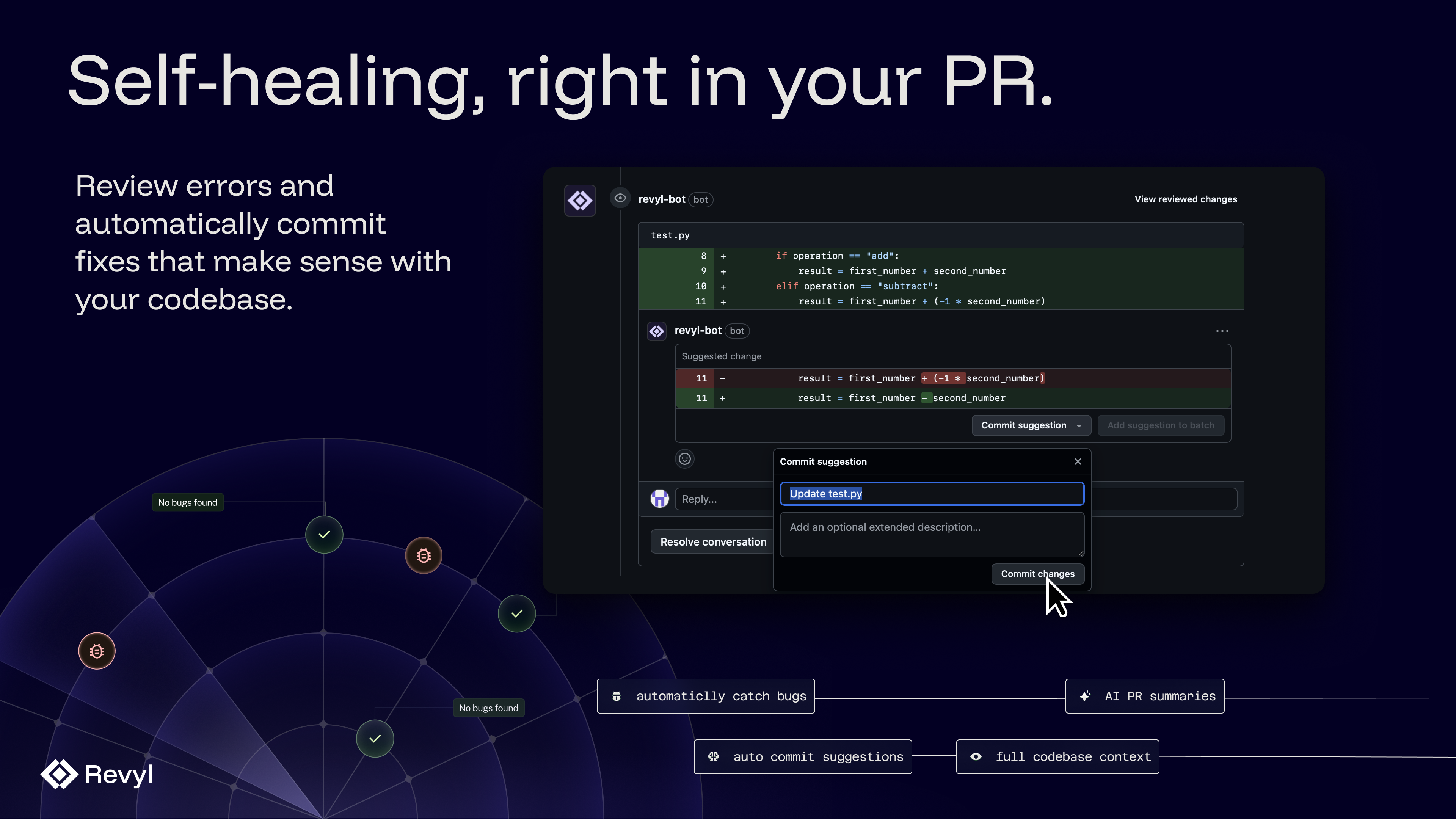Click Add suggestion to batch button
Screen dimensions: 1456x819
point(1161,425)
